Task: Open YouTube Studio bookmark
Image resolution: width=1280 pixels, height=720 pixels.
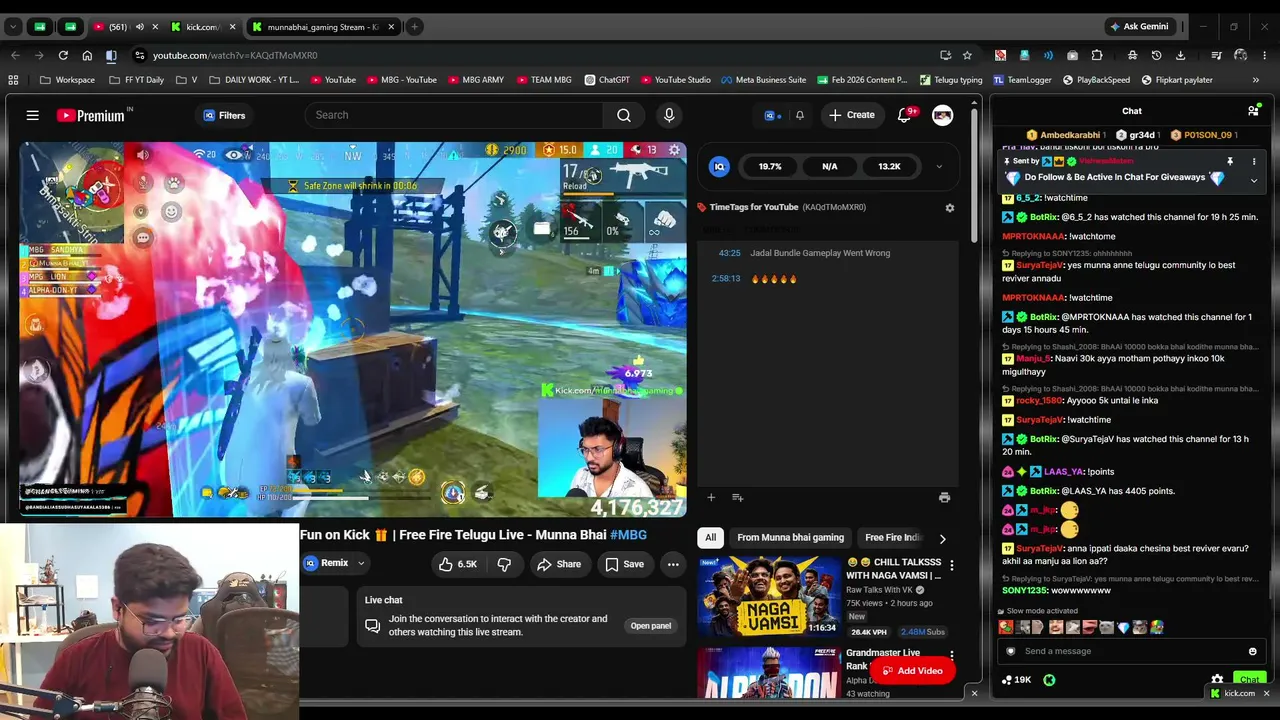Action: click(675, 80)
